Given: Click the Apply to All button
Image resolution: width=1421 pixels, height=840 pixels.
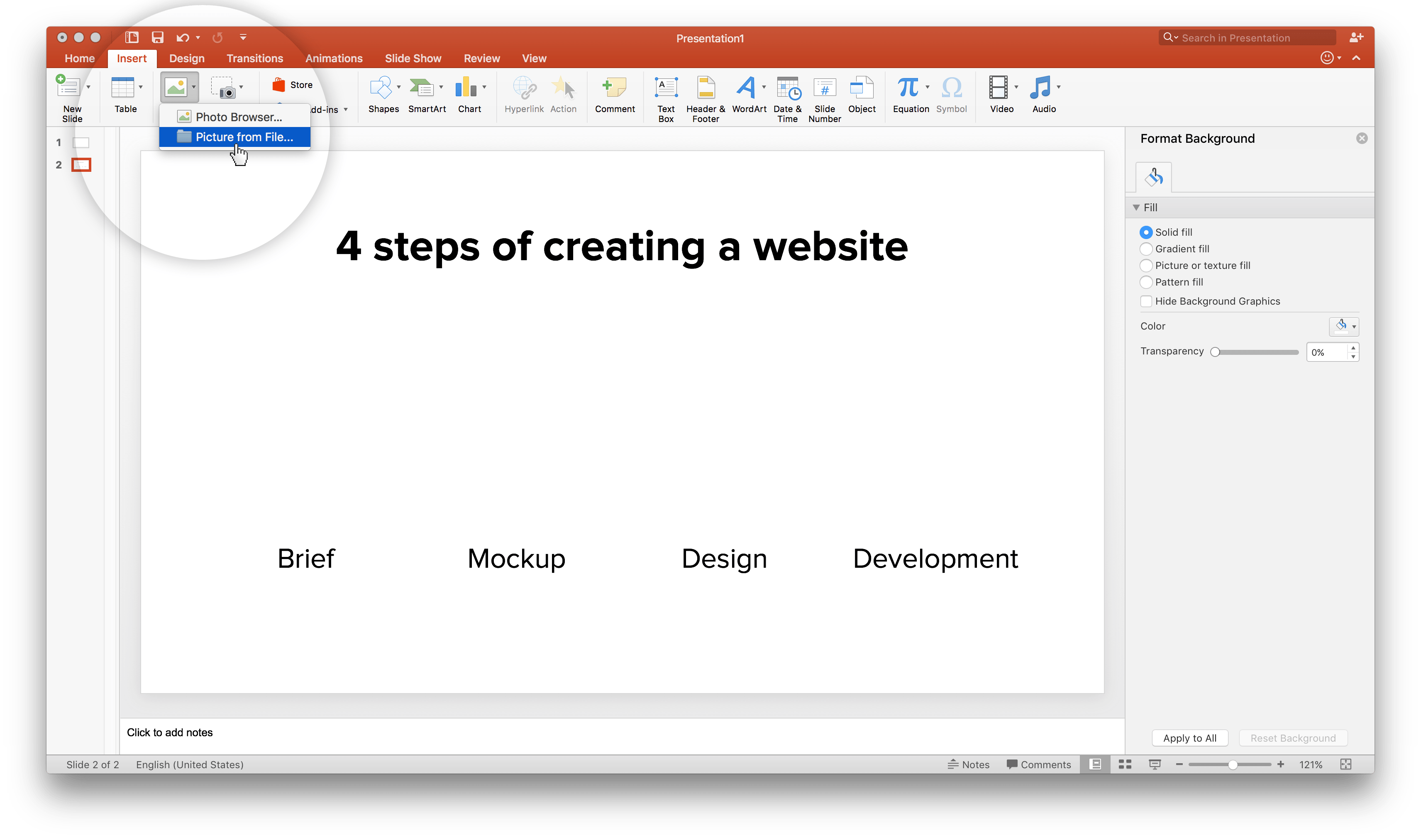Looking at the screenshot, I should [x=1189, y=737].
